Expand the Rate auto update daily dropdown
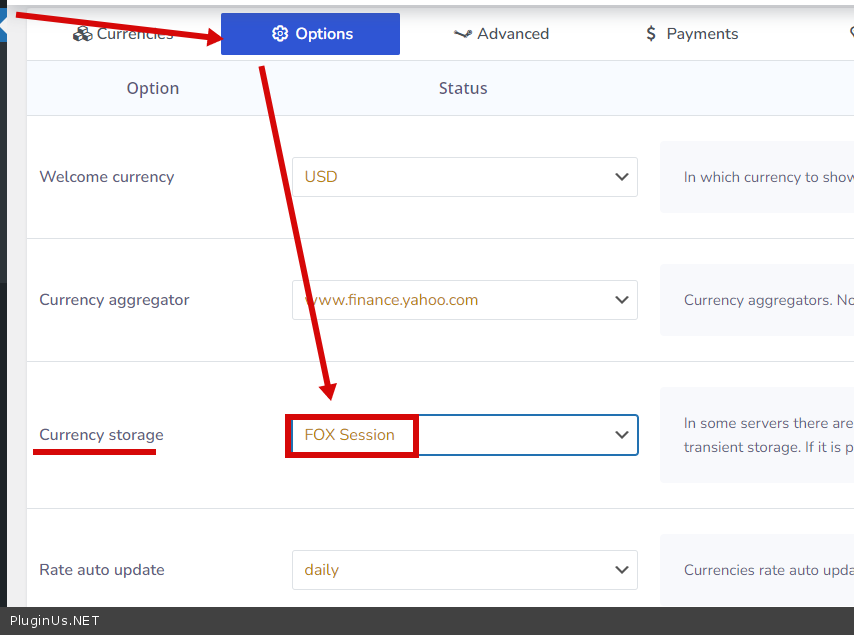 click(x=464, y=570)
